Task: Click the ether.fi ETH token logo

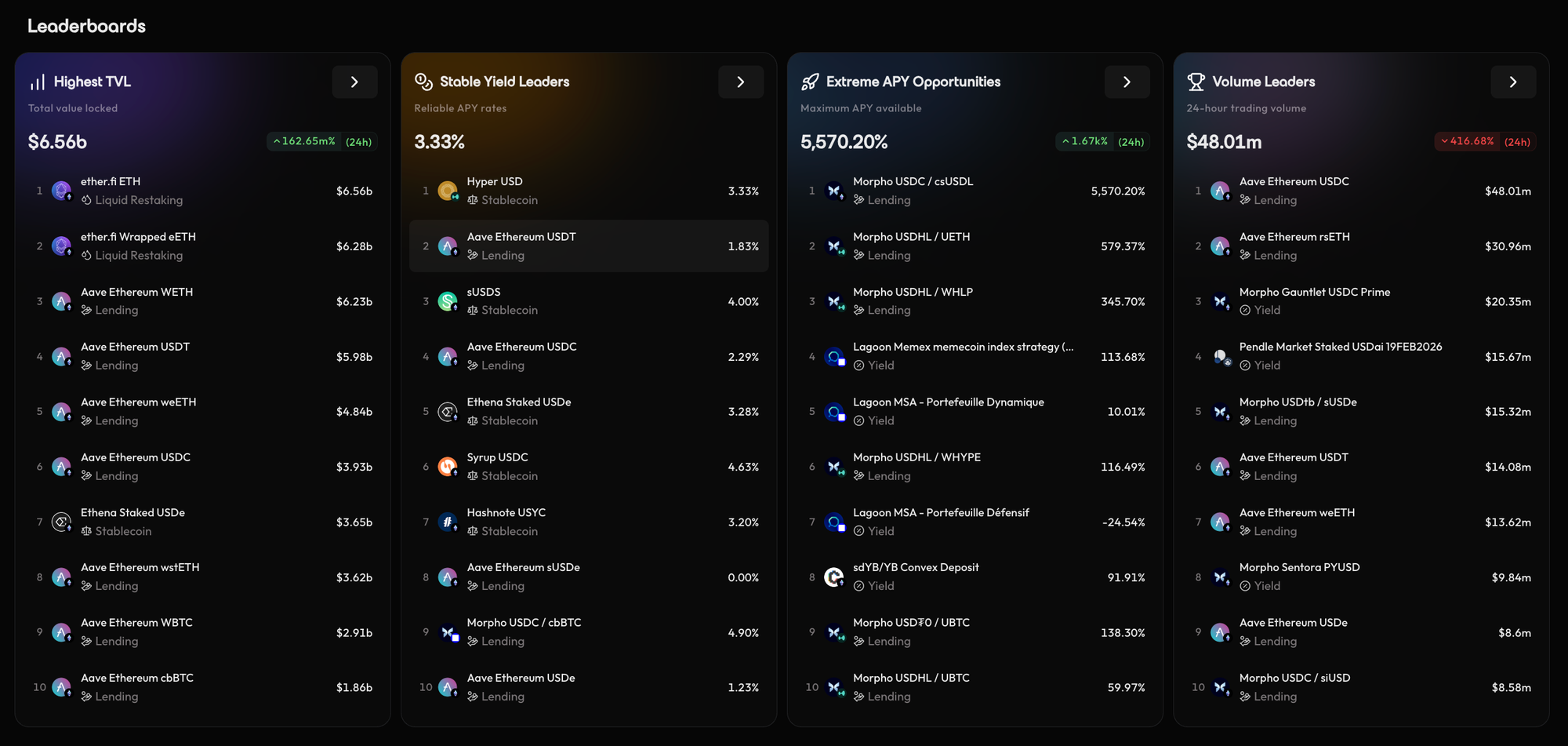Action: click(61, 191)
